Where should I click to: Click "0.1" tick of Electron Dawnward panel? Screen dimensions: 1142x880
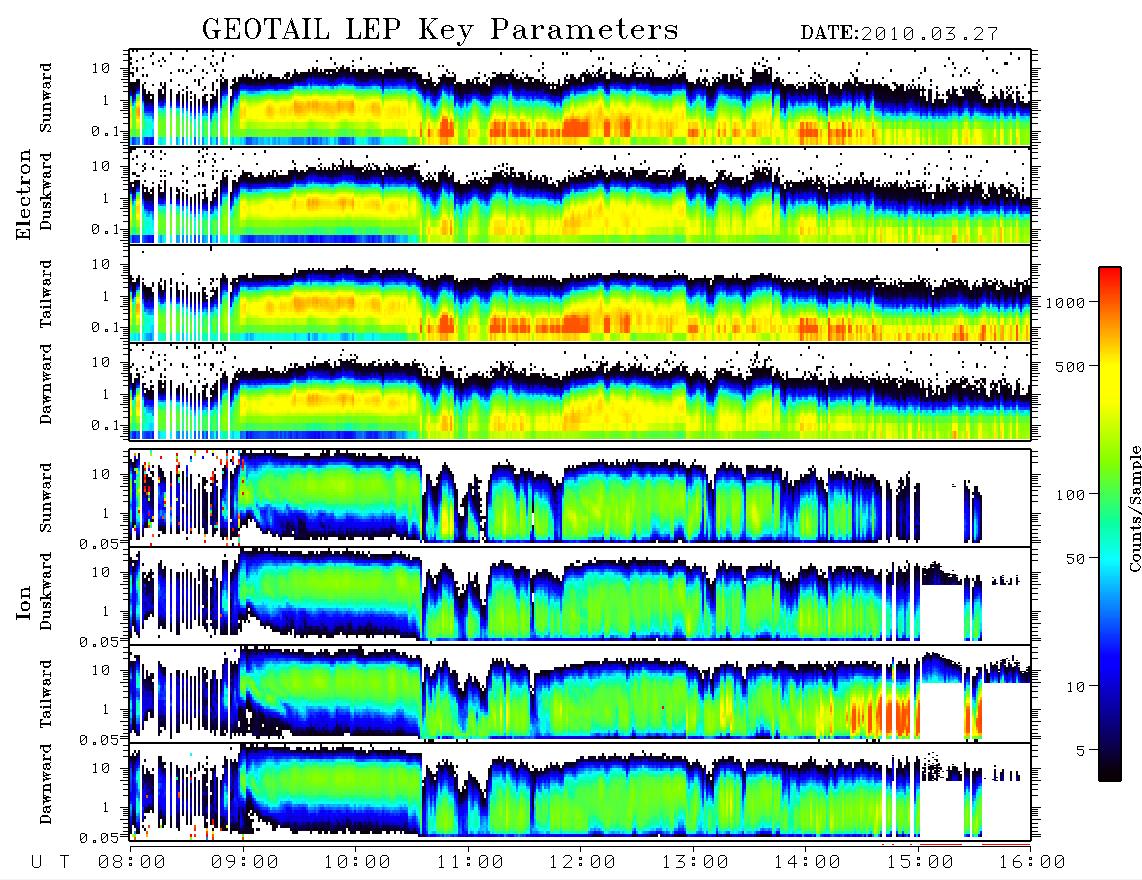coord(106,425)
